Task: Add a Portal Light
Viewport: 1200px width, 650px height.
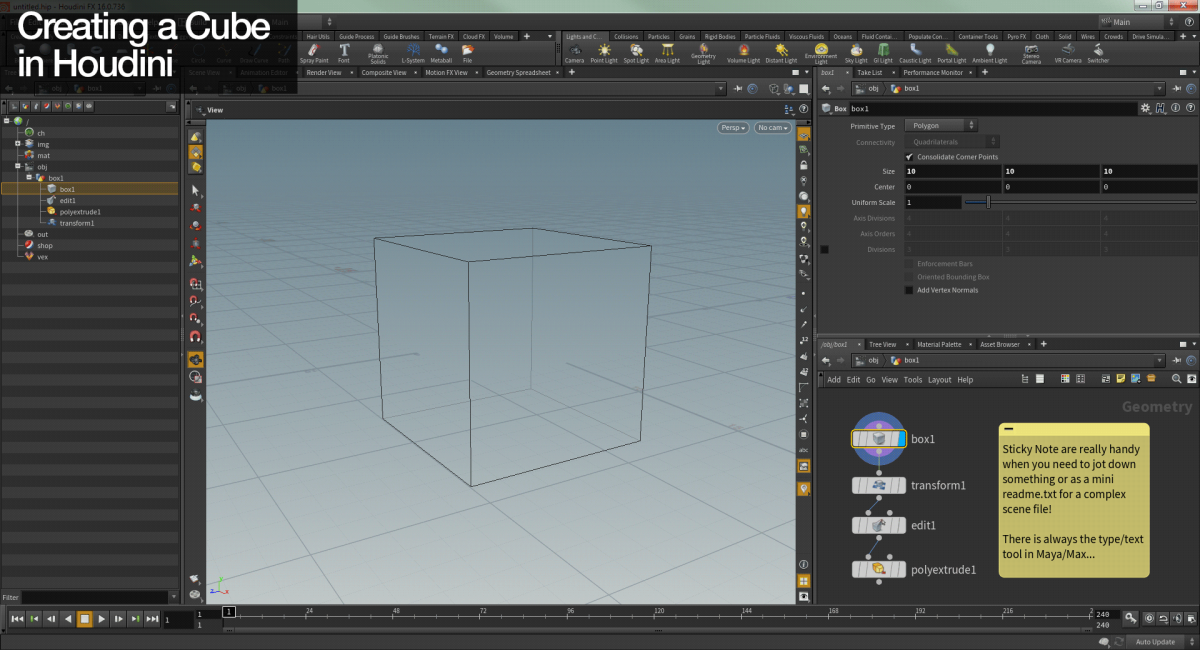Action: coord(952,52)
